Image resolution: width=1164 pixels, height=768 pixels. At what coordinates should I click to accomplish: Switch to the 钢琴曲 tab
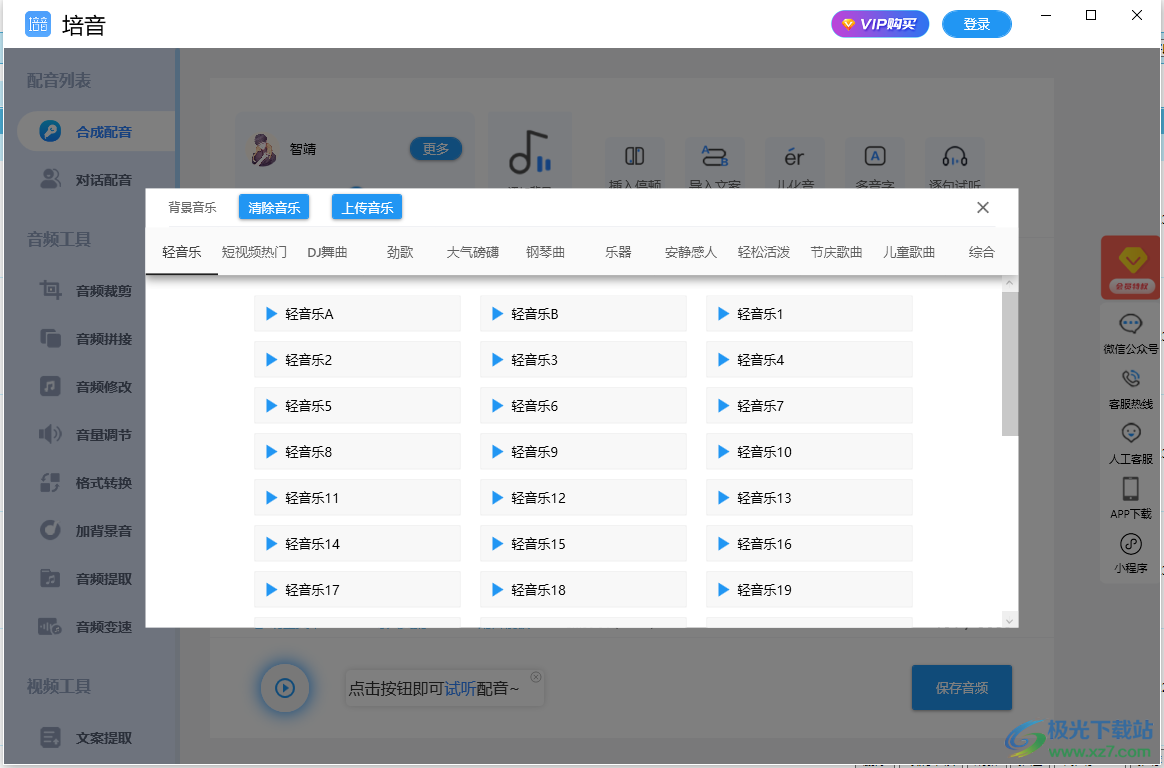point(546,252)
